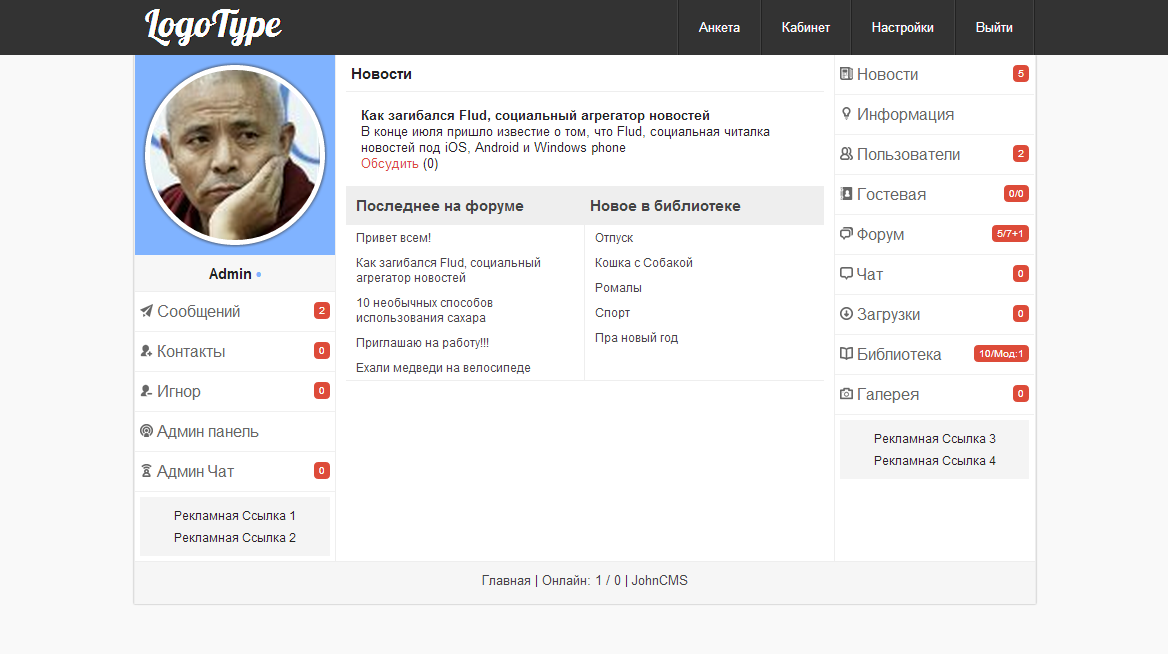Click the 5/7+1 badge on Форум
This screenshot has height=654, width=1168.
(x=1010, y=234)
